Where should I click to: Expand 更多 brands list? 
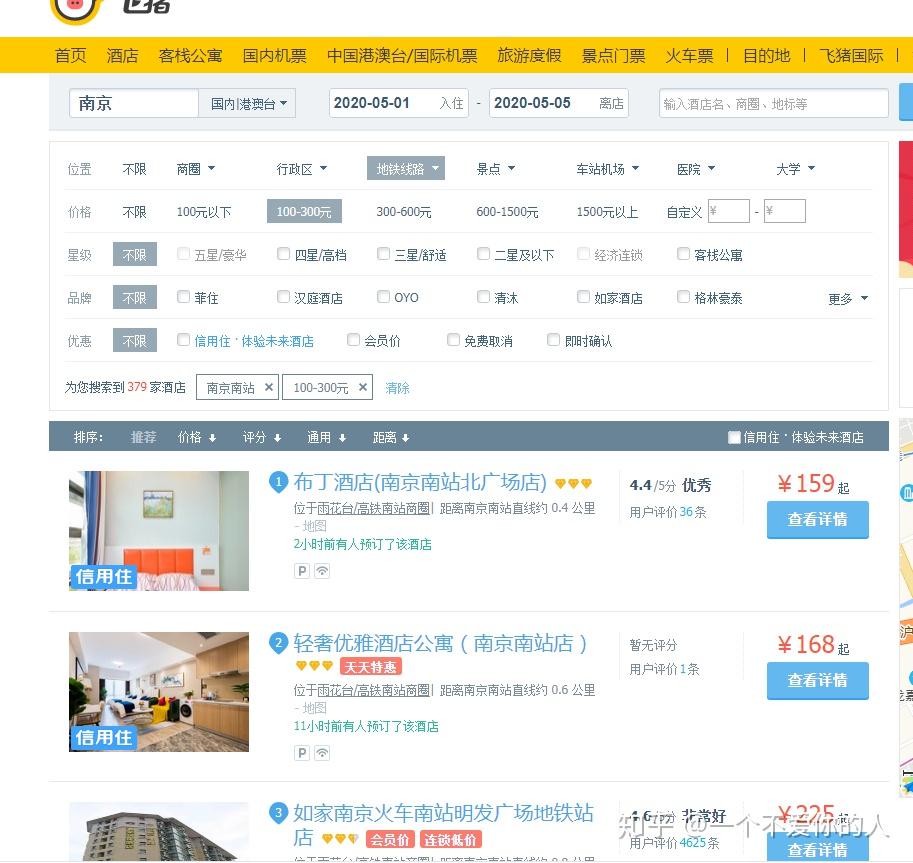point(848,299)
